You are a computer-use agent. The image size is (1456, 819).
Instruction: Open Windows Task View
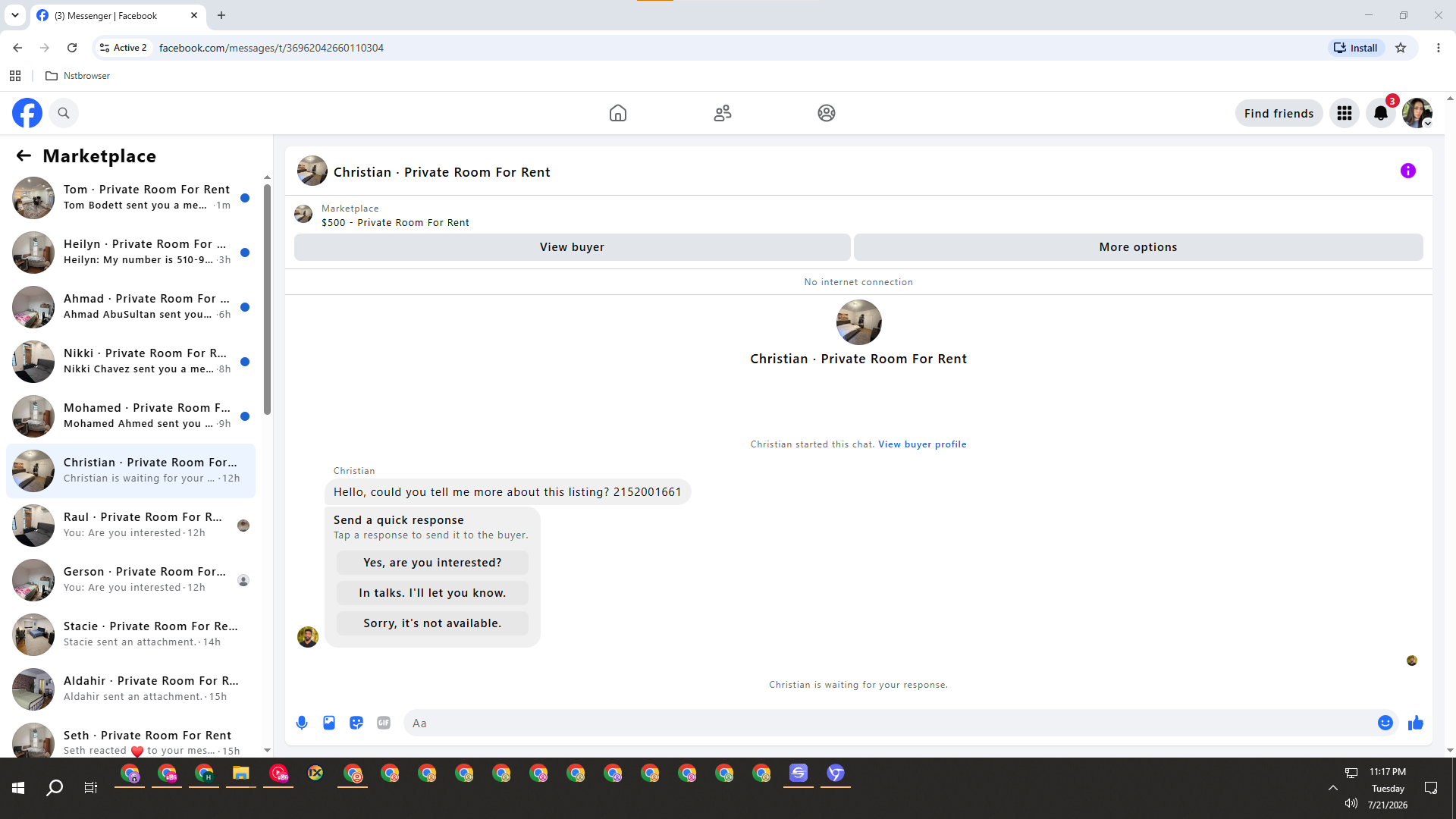click(91, 788)
